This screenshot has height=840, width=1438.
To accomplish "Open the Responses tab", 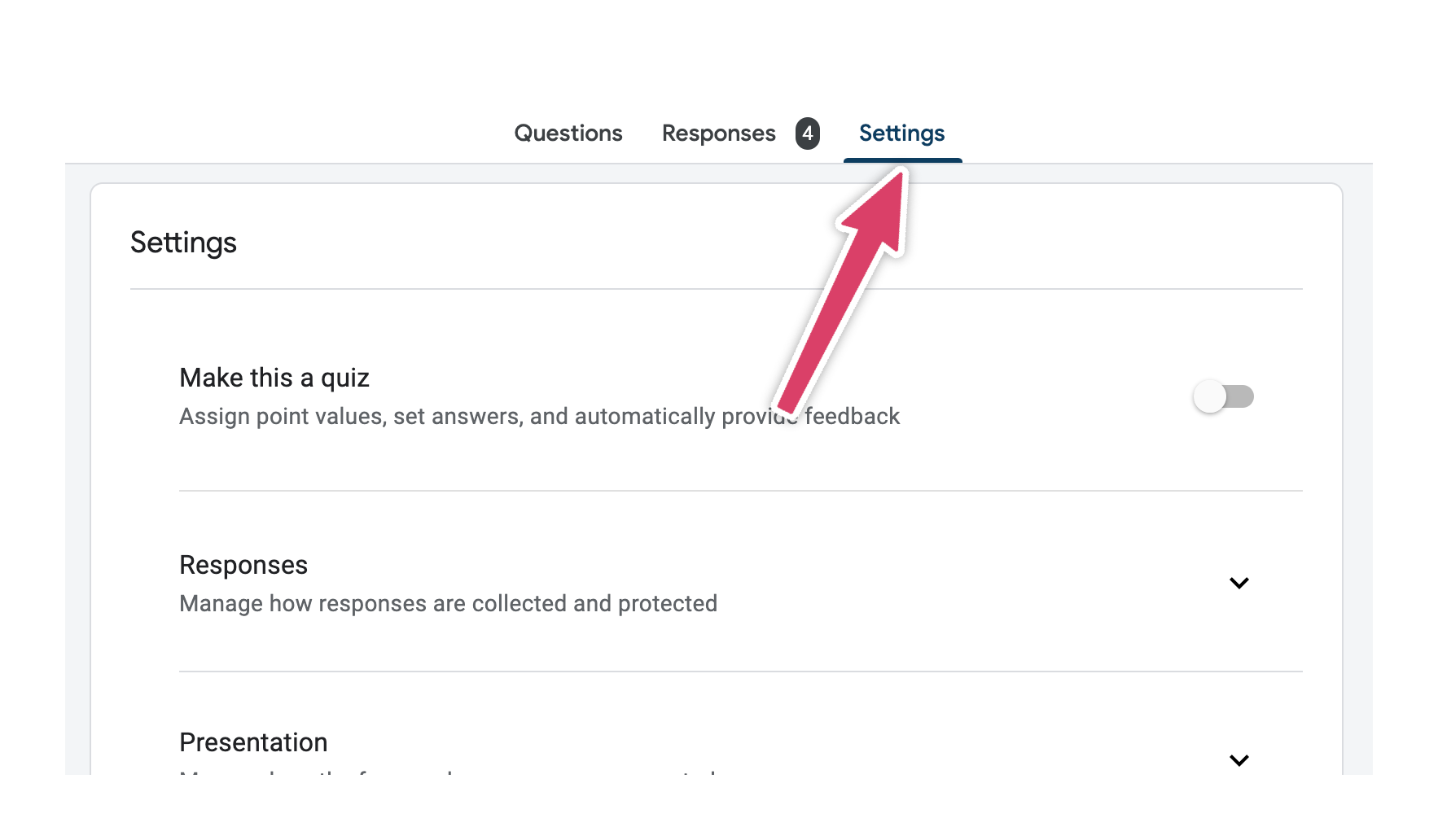I will [718, 133].
